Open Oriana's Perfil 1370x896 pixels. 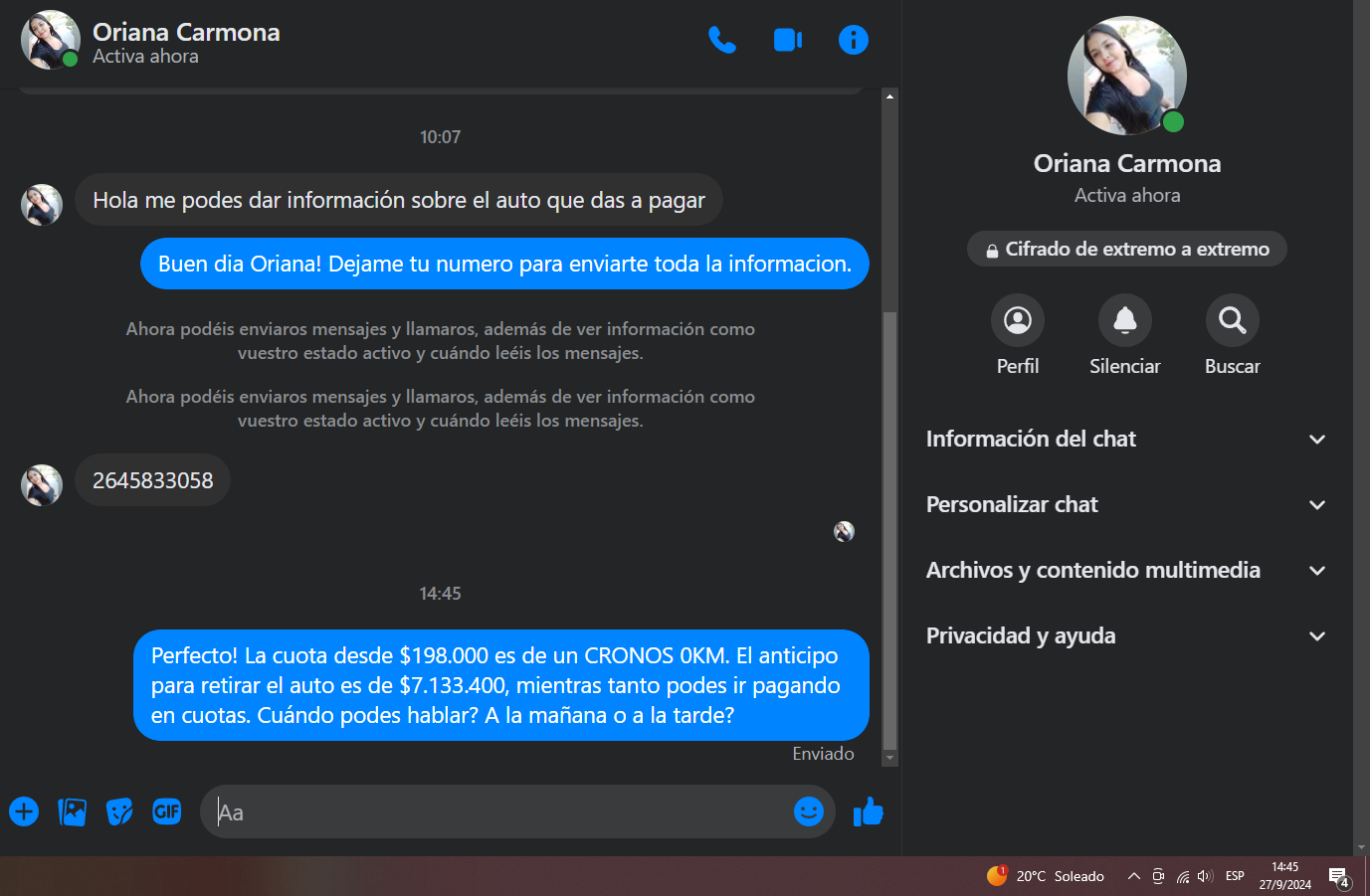tap(1018, 320)
